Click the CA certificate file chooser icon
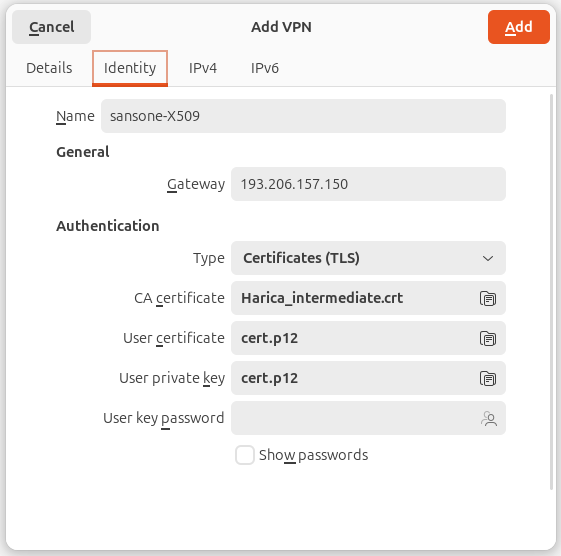This screenshot has width=561, height=556. (488, 298)
